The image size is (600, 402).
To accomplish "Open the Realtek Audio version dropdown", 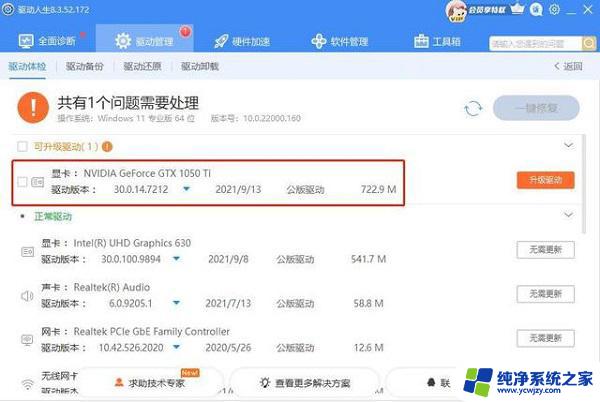I will pos(176,303).
